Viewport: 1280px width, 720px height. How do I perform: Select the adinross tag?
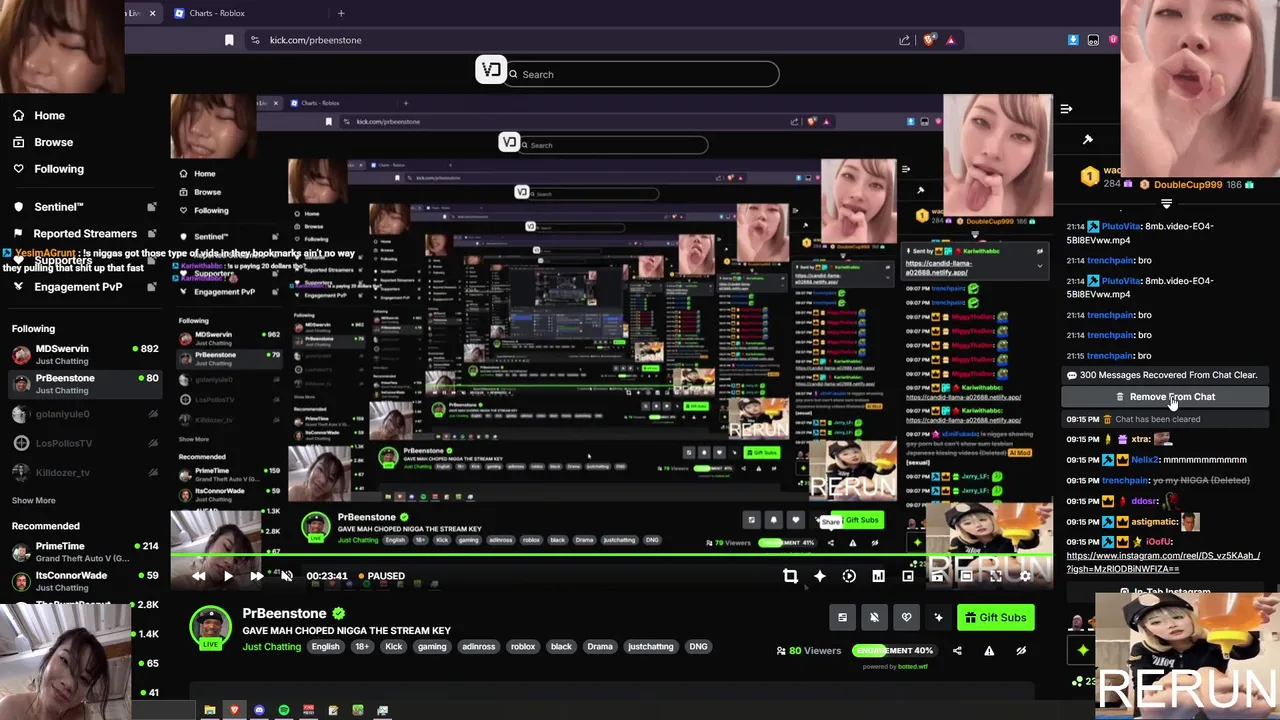click(x=478, y=647)
